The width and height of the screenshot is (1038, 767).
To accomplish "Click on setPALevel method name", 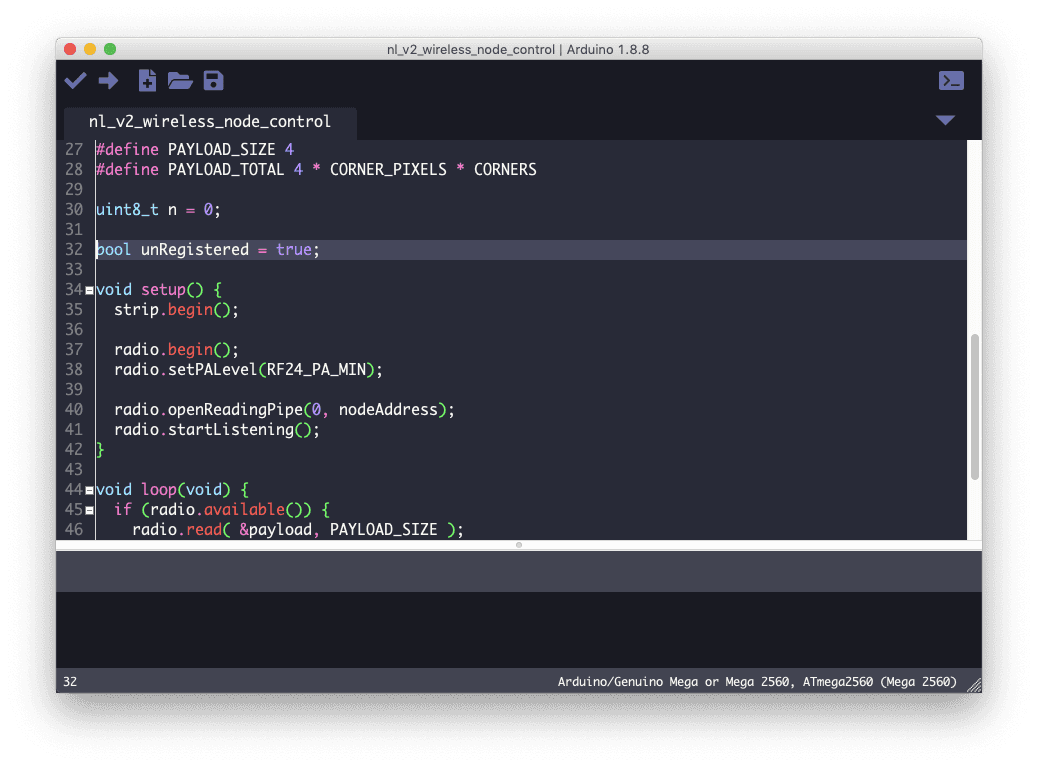I will (212, 369).
